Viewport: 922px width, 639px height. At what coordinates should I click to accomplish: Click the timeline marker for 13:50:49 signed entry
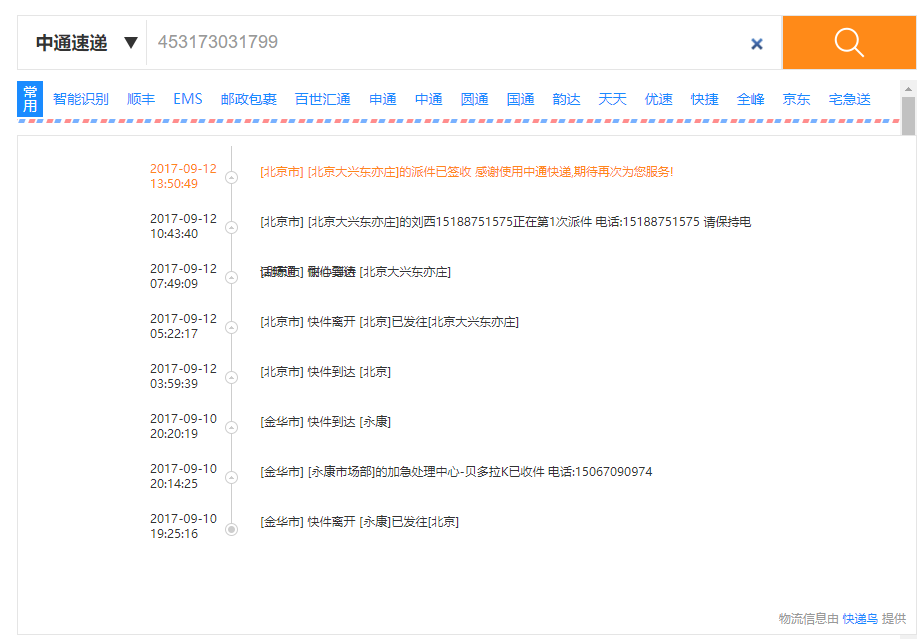pyautogui.click(x=232, y=178)
